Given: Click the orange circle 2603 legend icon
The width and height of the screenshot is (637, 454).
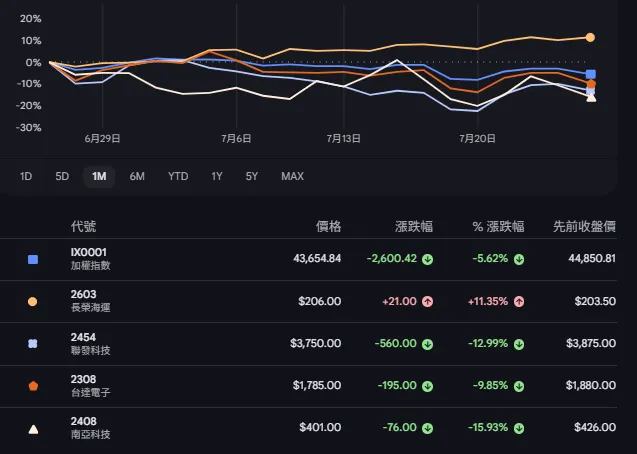Looking at the screenshot, I should 32,302.
